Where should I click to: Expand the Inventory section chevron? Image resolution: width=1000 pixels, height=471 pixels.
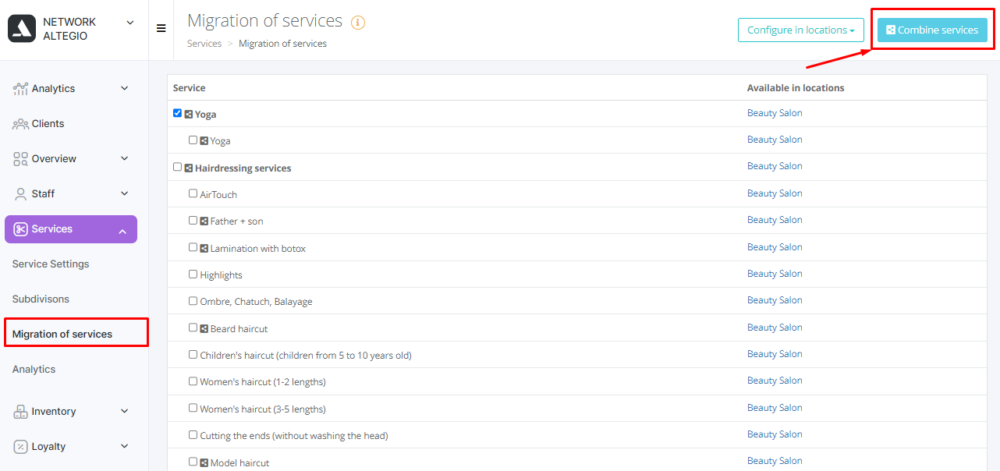[124, 412]
